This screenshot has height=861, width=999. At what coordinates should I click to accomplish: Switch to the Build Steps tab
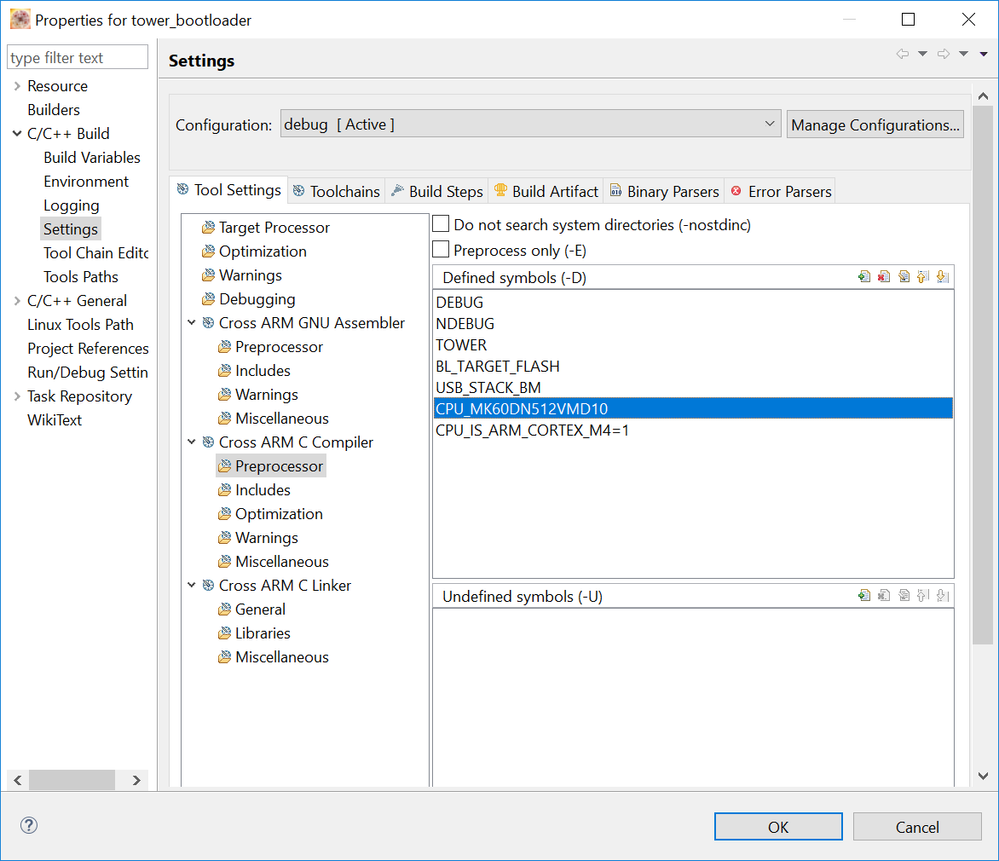[x=437, y=191]
